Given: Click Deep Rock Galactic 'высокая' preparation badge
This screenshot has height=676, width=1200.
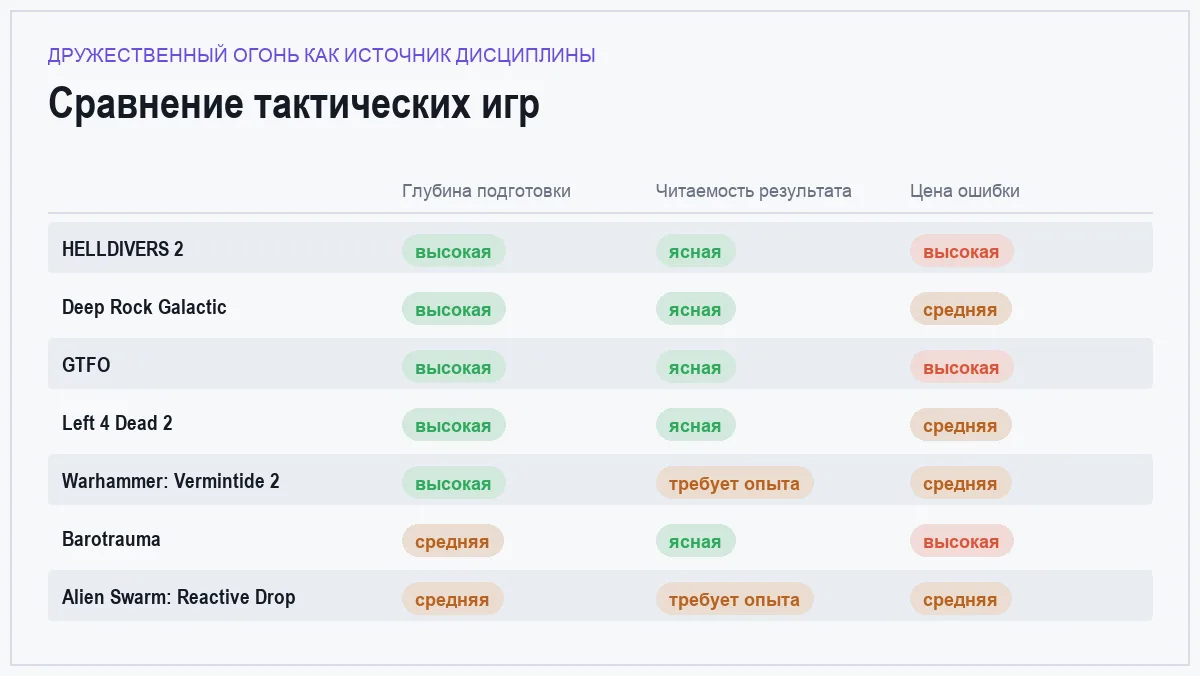Looking at the screenshot, I should (x=454, y=309).
